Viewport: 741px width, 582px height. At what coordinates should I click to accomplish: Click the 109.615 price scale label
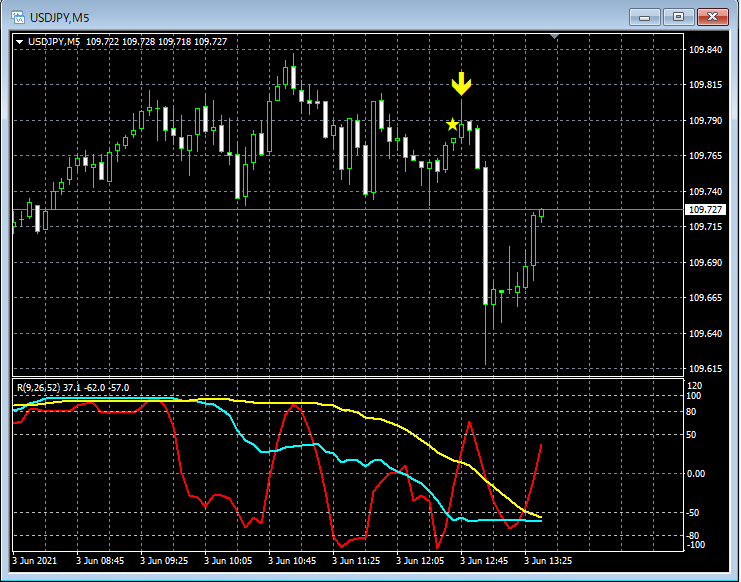[x=705, y=368]
